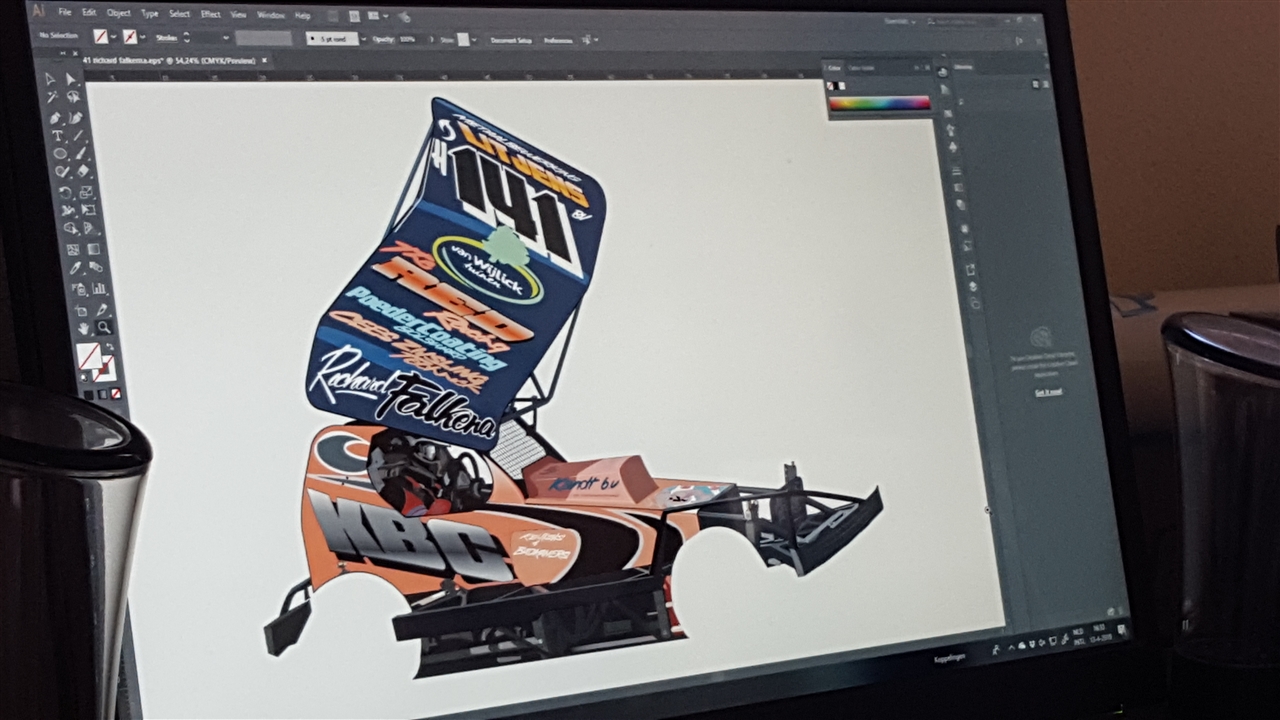Image resolution: width=1280 pixels, height=720 pixels.
Task: Select the Shape Builder tool
Action: (x=69, y=228)
